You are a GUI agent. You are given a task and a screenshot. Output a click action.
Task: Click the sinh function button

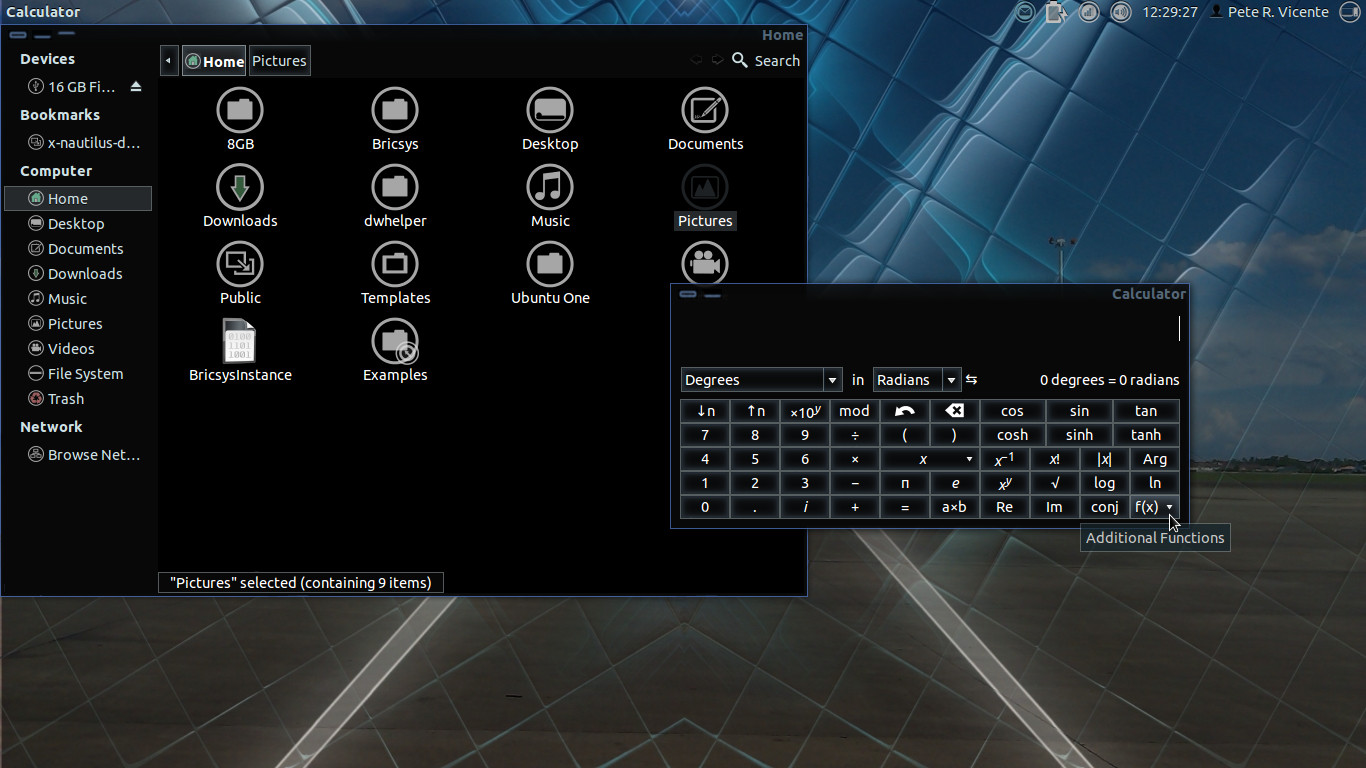point(1079,435)
